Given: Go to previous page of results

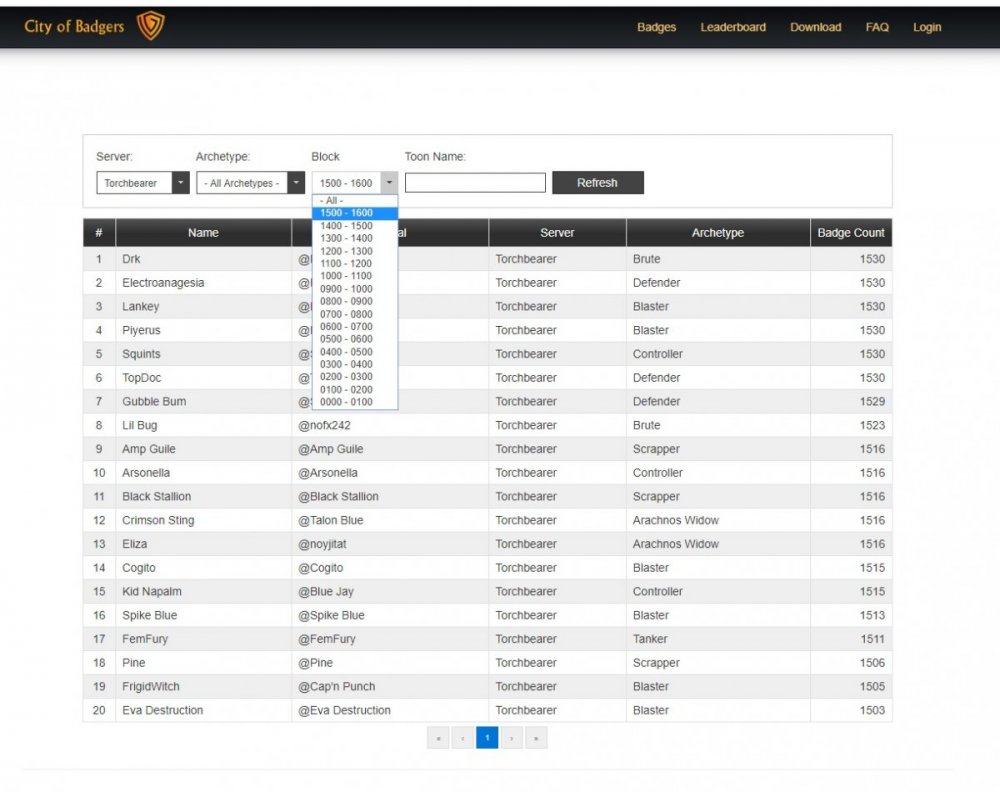Looking at the screenshot, I should coord(462,738).
